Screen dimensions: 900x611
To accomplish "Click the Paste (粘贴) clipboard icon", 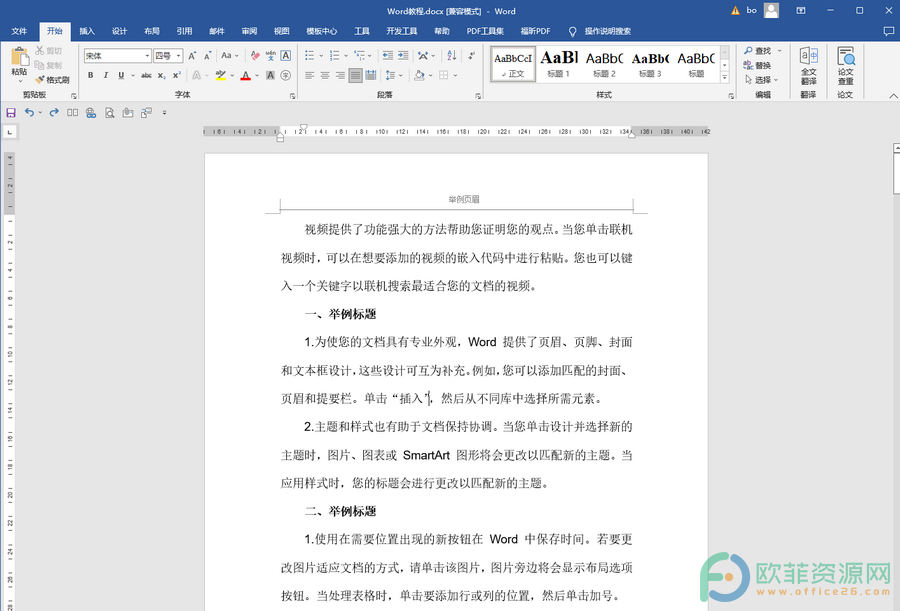I will [19, 57].
